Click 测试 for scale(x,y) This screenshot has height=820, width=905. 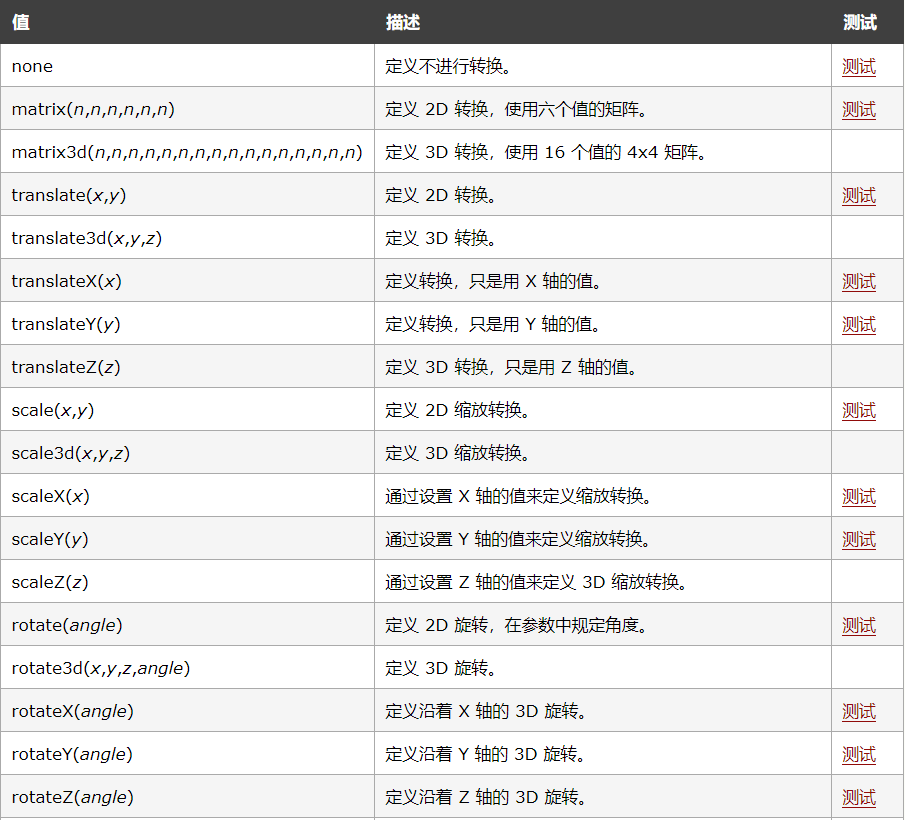(858, 410)
